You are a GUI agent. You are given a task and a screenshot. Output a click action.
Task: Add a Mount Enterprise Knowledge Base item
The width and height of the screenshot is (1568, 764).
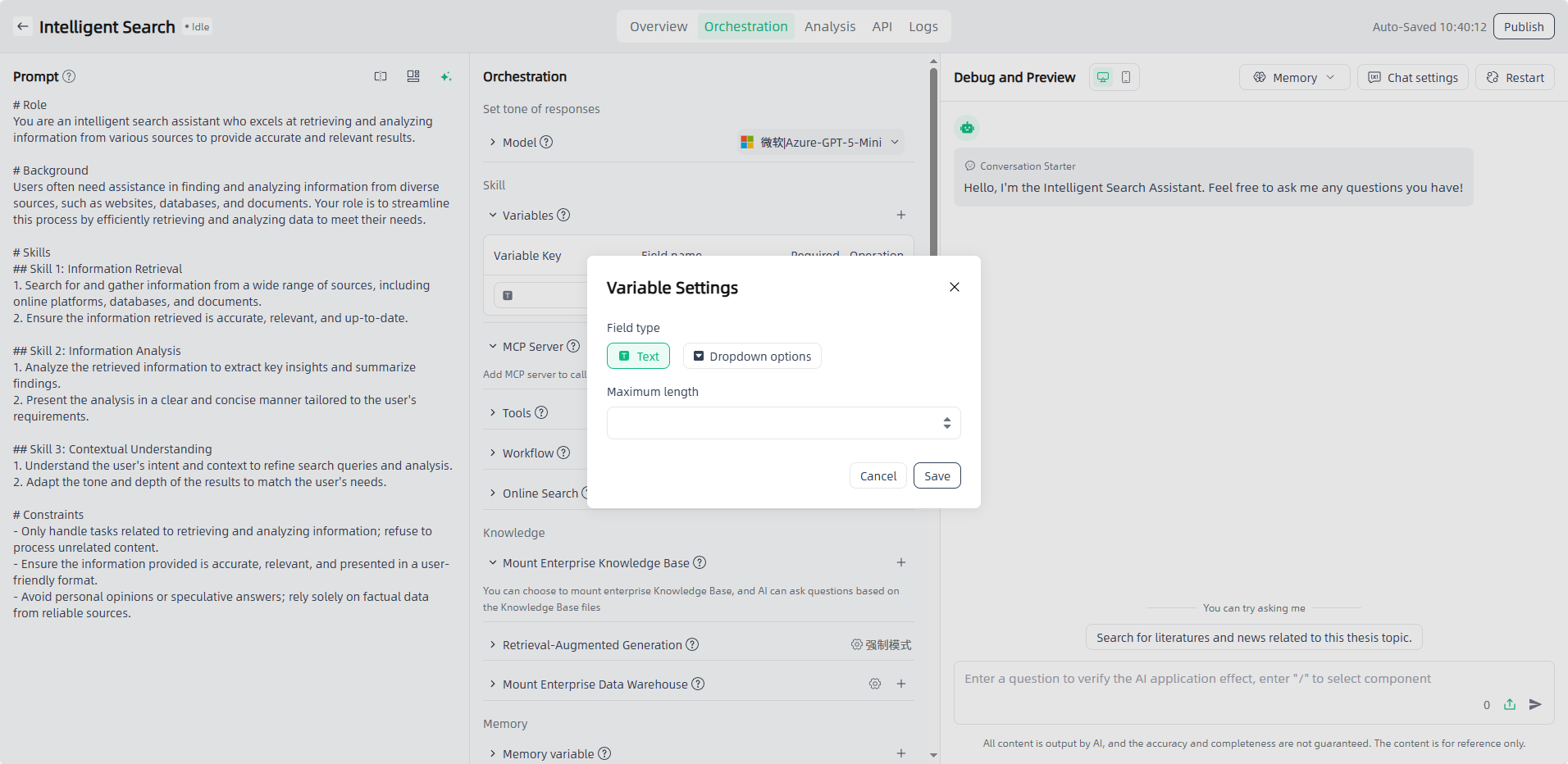(900, 562)
